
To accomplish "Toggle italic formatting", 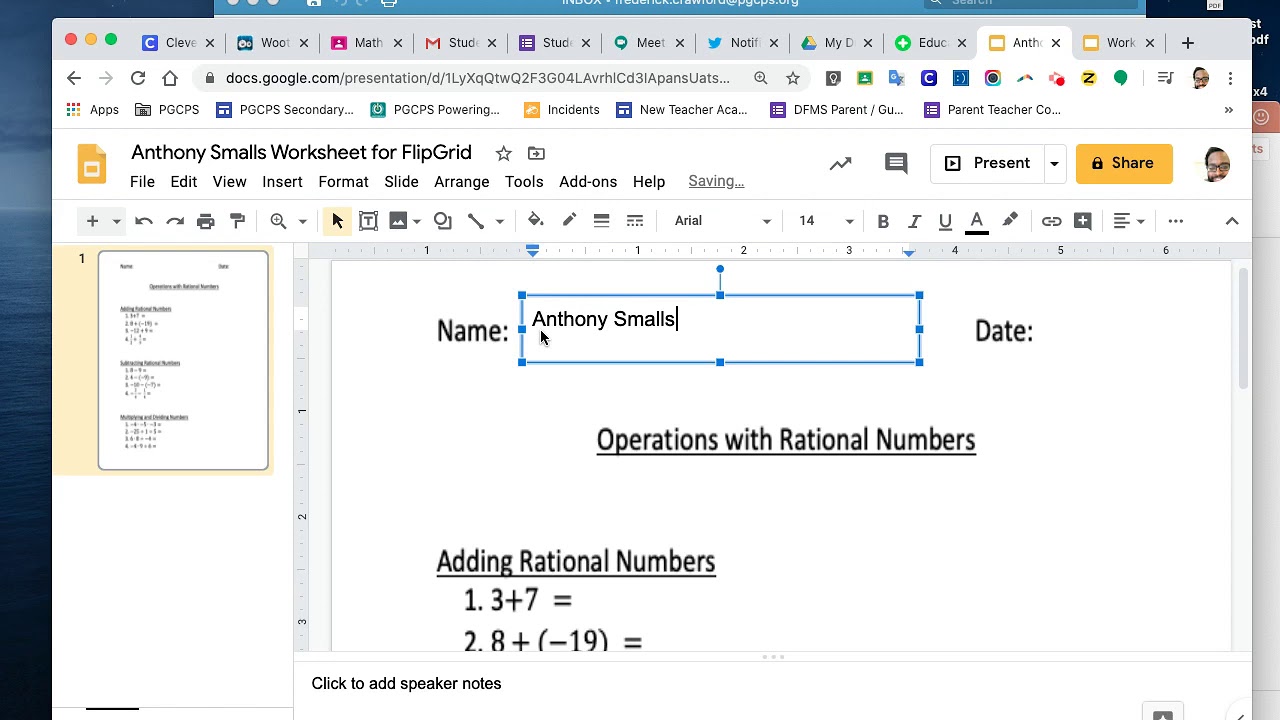I will [x=914, y=221].
